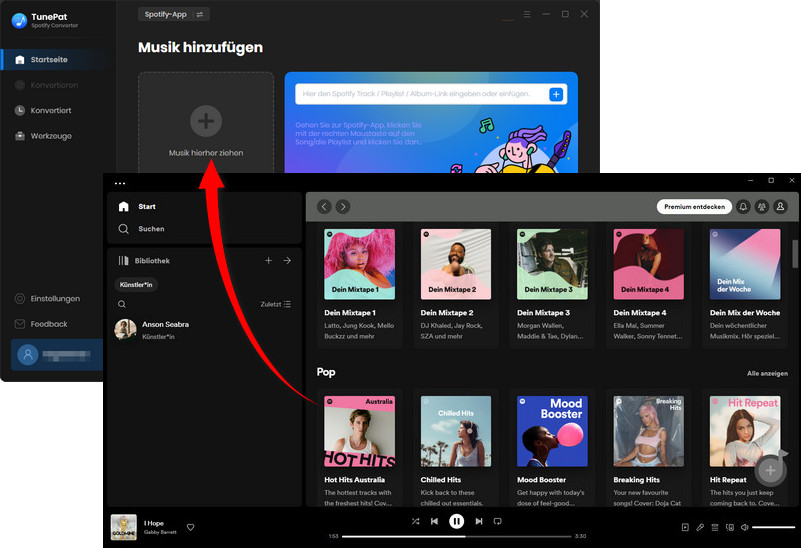
Task: Skip to previous track
Action: [x=434, y=521]
